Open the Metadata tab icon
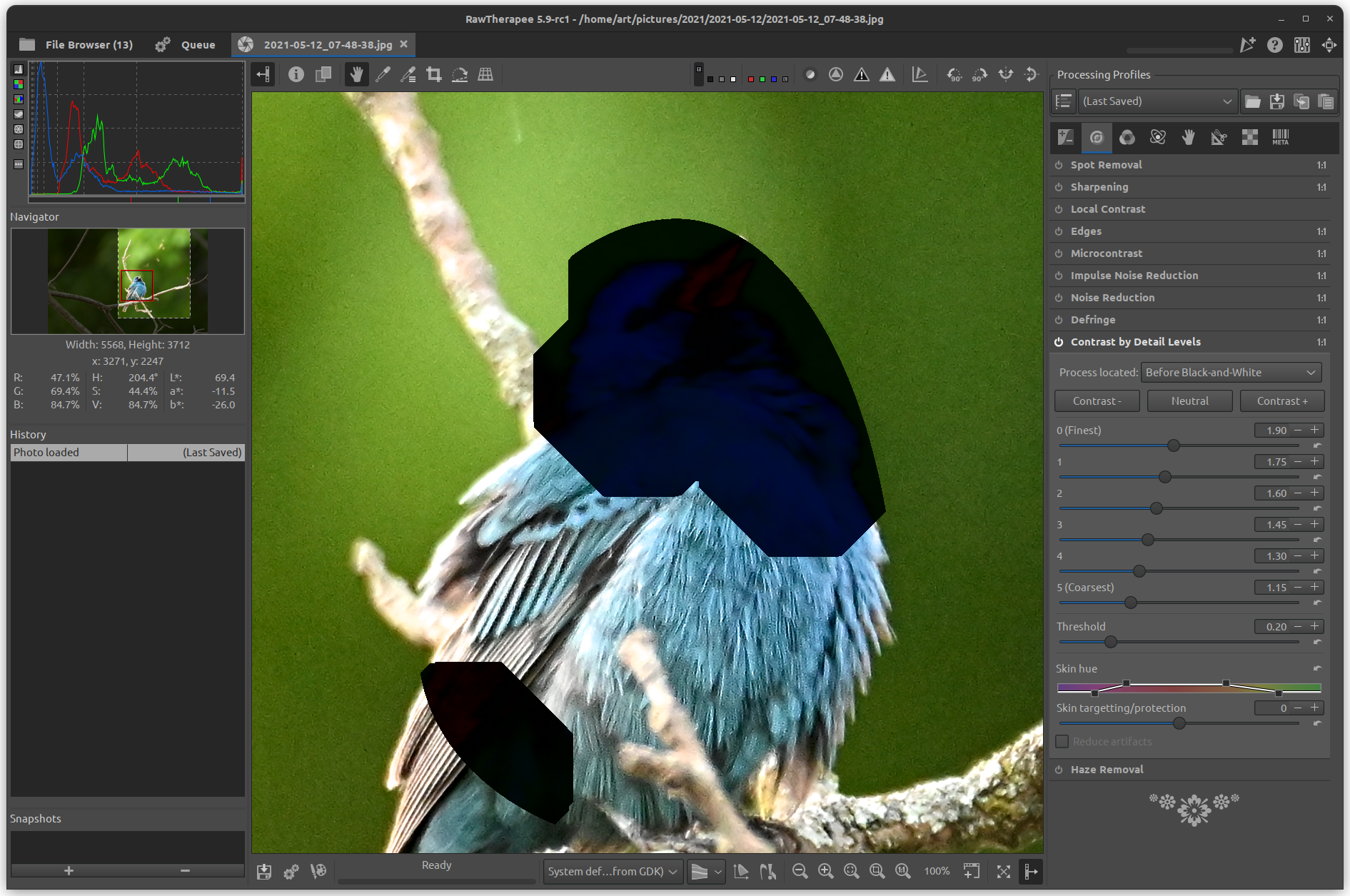Screen dimensions: 1350x896 click(x=1280, y=137)
